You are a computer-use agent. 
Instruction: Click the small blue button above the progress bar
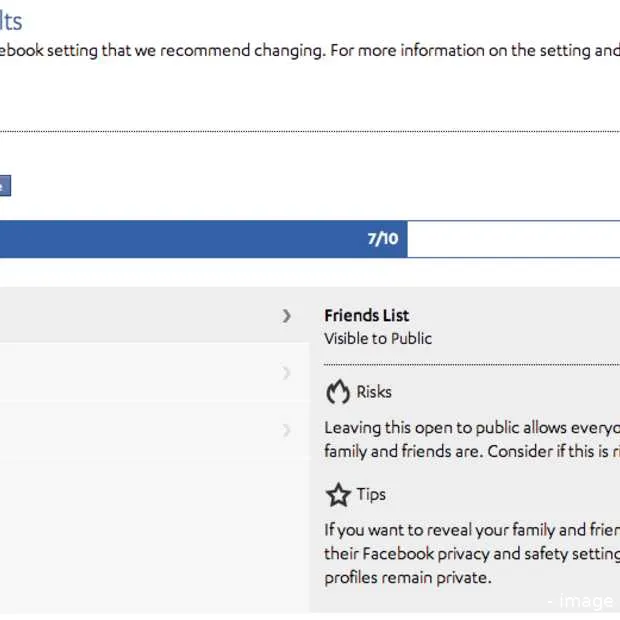(x=4, y=186)
